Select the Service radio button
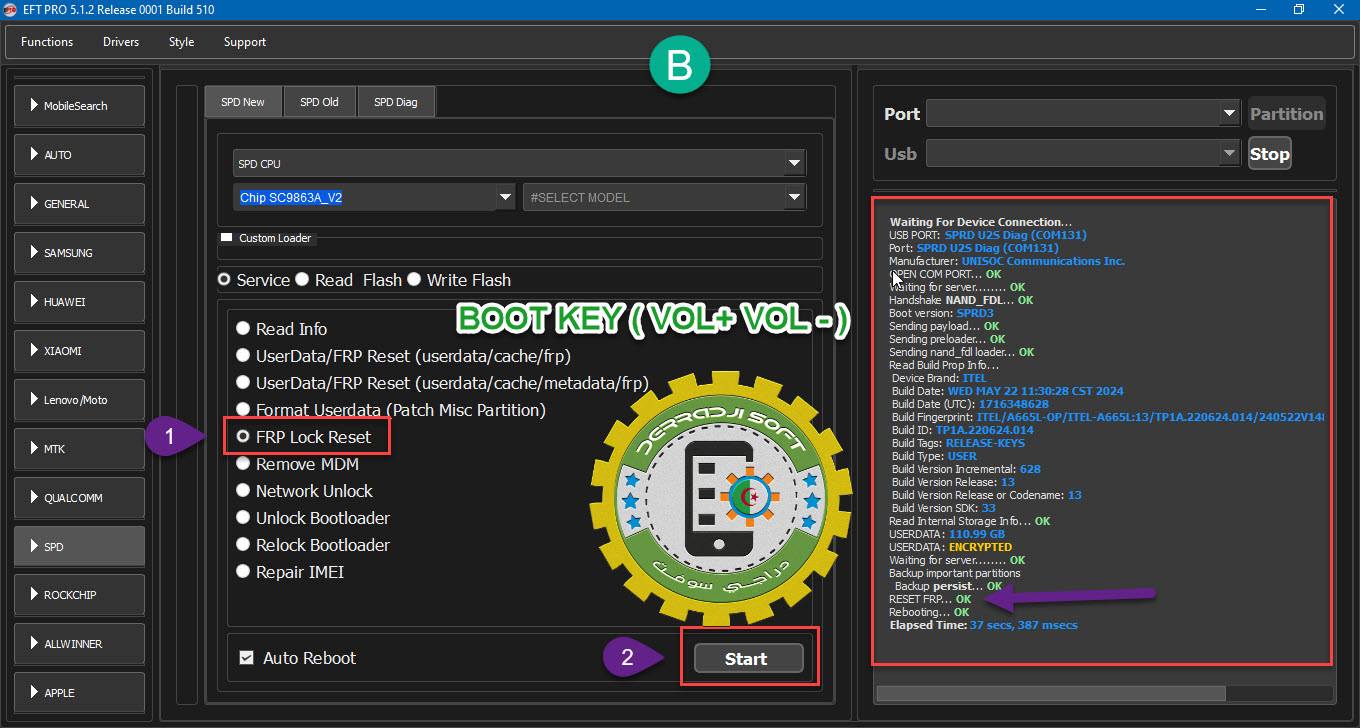 [224, 280]
